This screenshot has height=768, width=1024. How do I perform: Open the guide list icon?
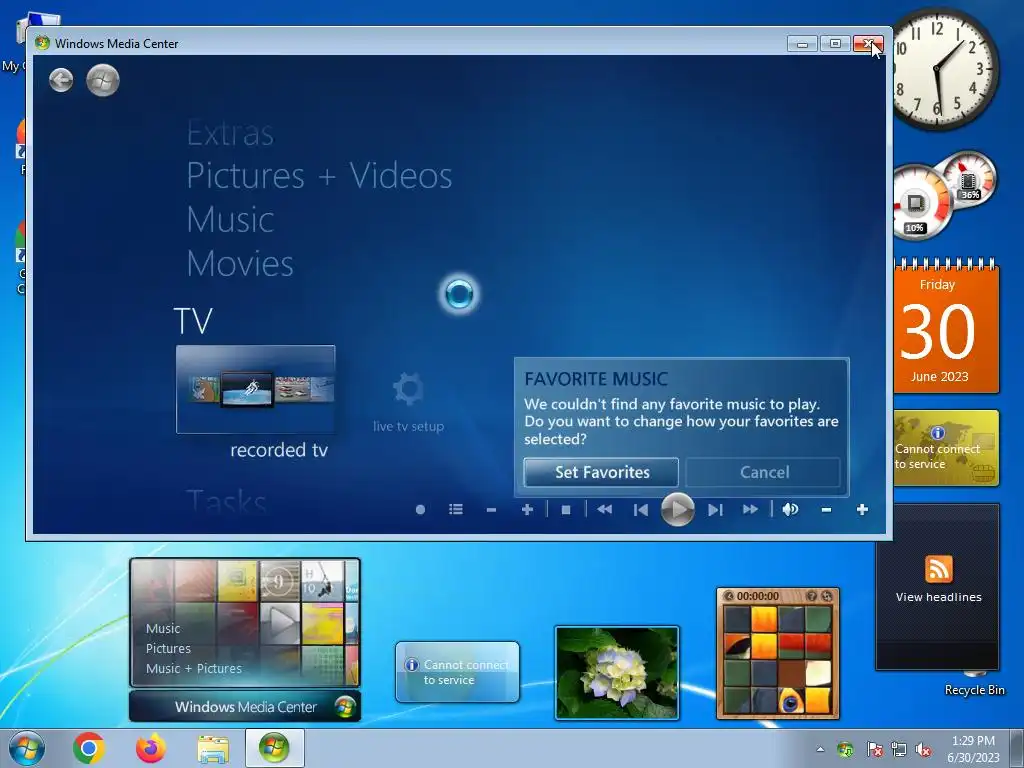point(456,509)
